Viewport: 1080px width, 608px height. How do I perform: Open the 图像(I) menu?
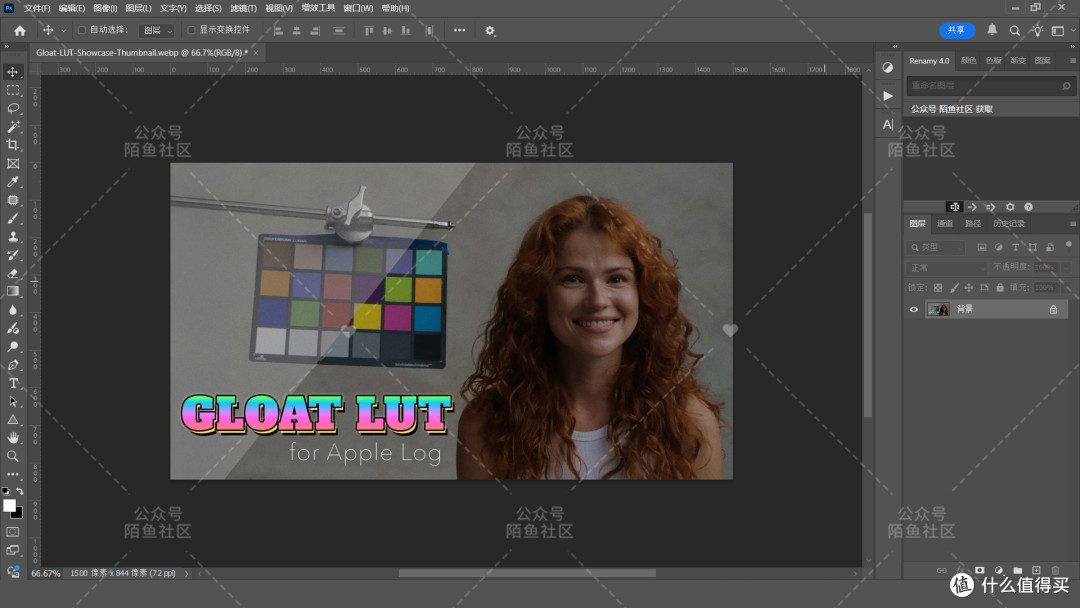click(105, 8)
